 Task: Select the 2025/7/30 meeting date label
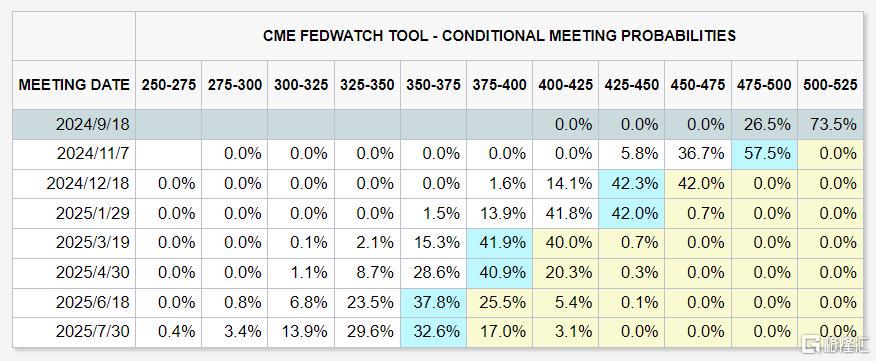click(x=93, y=332)
